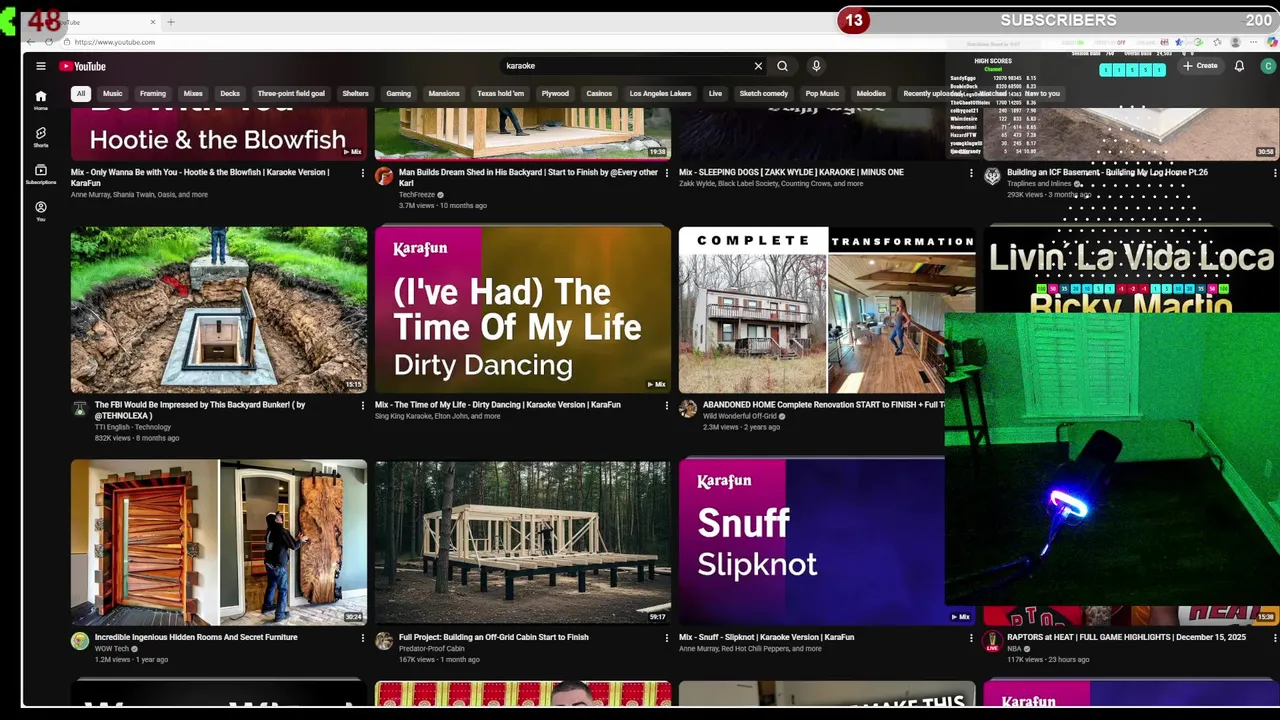Click the YouTube logo
Viewport: 1280px width, 720px height.
[82, 66]
